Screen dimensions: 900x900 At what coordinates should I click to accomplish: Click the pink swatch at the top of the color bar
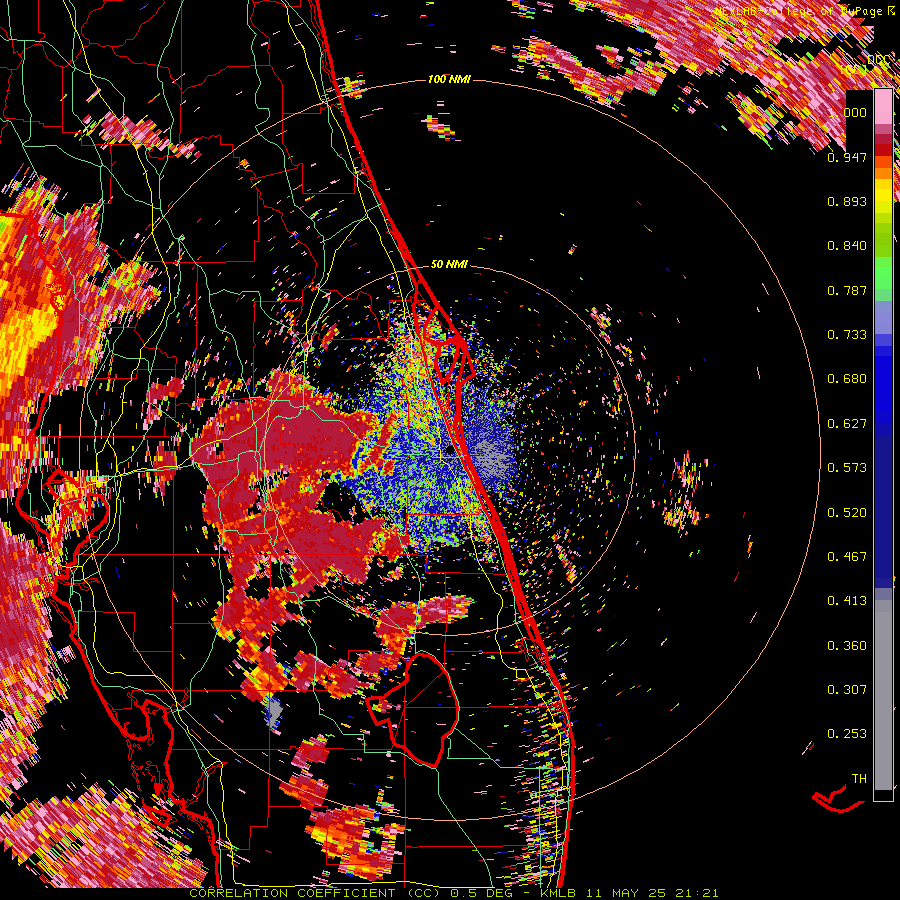883,106
